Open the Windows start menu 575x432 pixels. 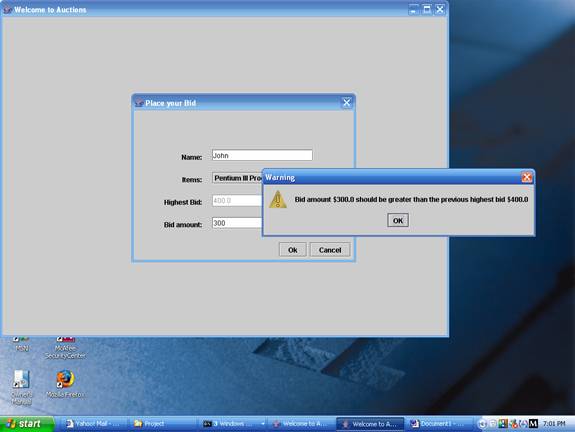tap(27, 424)
